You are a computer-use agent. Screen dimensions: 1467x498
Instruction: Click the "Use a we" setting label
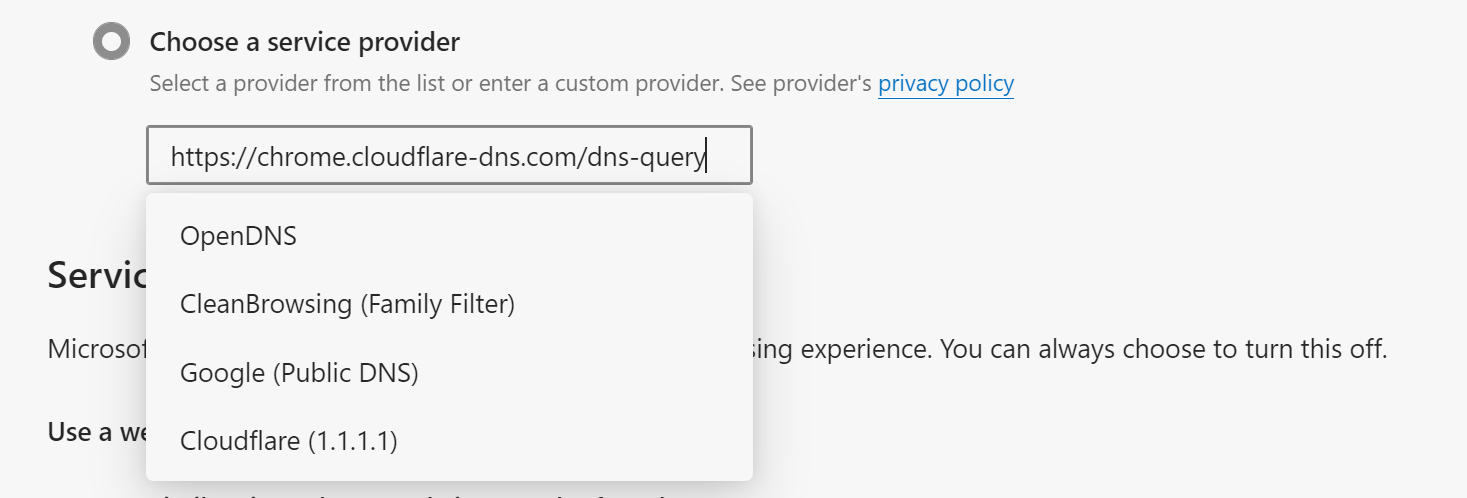[97, 432]
